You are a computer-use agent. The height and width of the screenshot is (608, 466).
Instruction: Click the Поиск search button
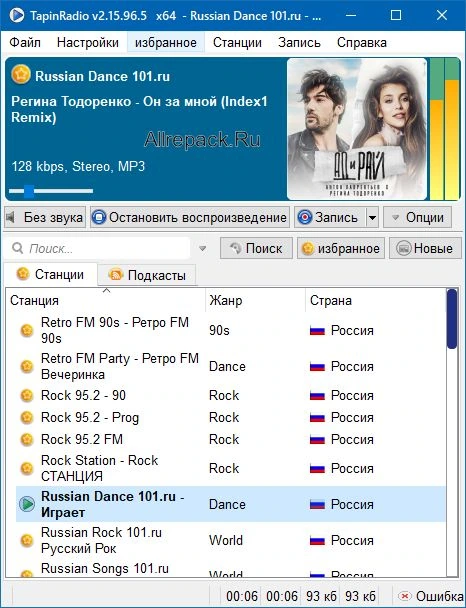click(x=256, y=248)
